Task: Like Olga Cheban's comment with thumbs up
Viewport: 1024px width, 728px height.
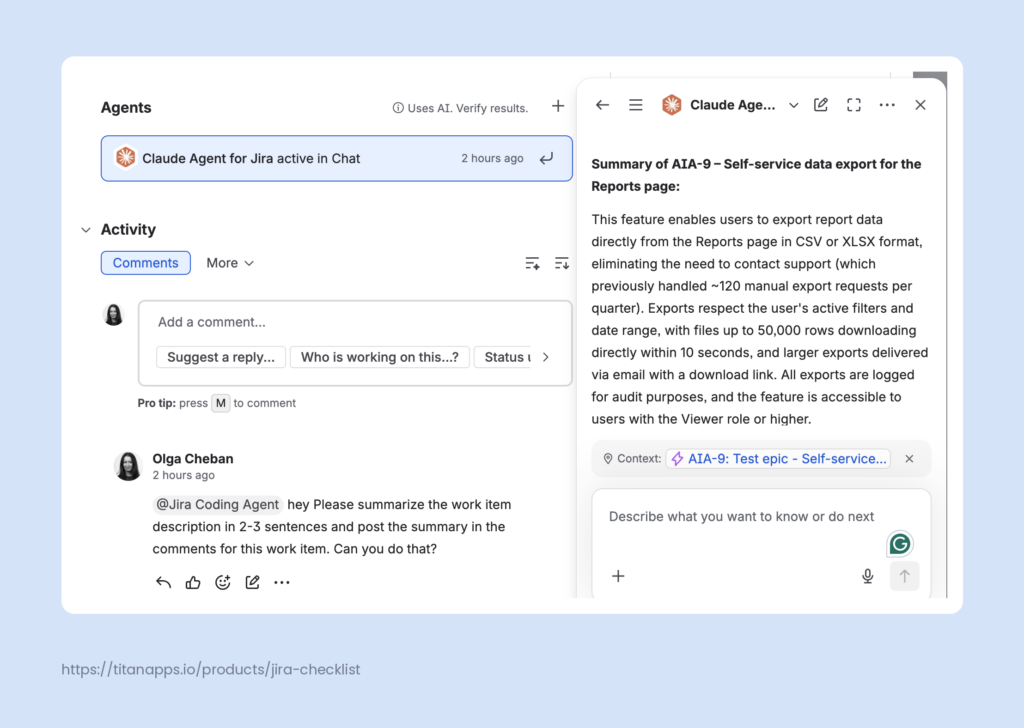Action: (x=193, y=582)
